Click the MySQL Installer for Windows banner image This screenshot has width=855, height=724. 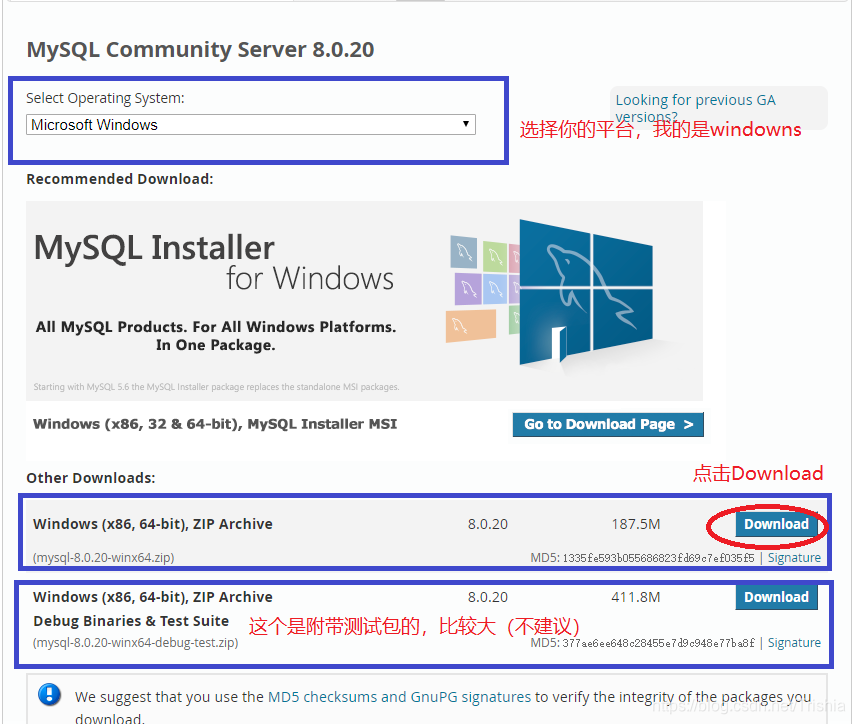coord(364,301)
